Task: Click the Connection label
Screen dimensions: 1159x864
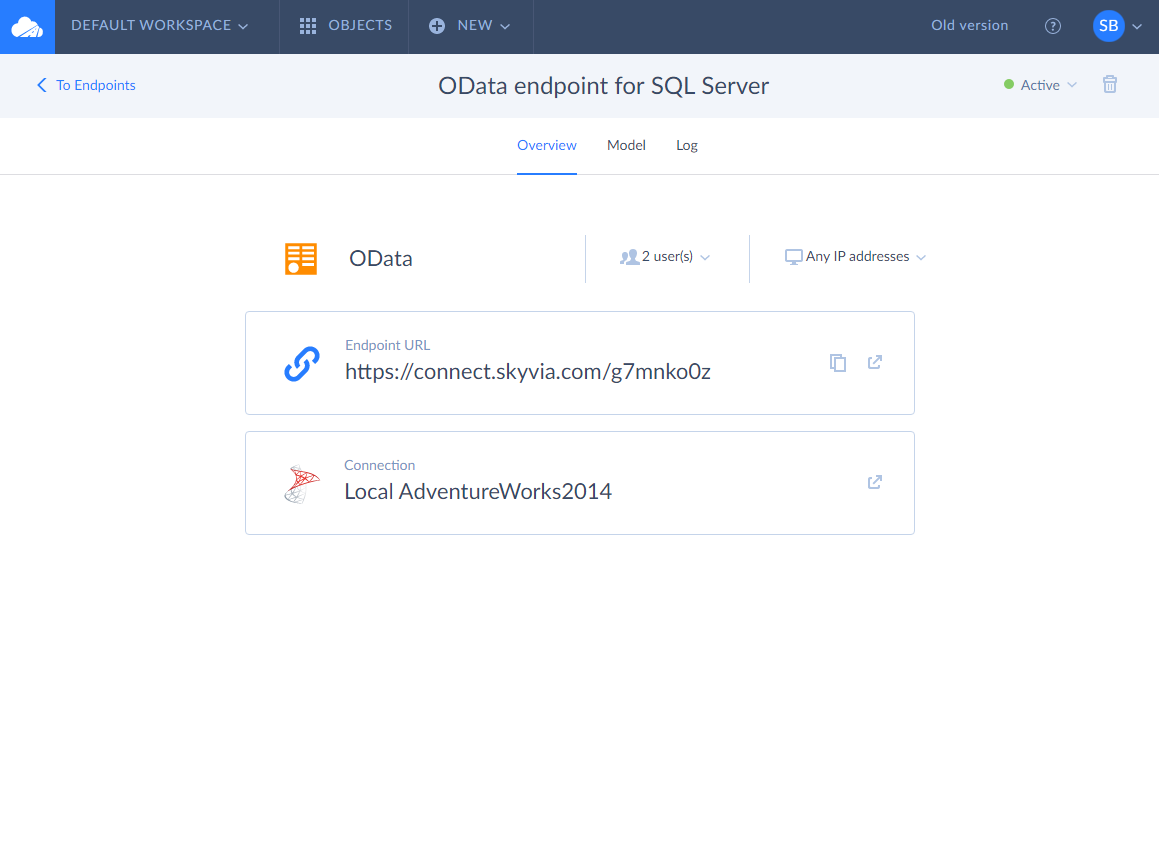Action: pos(379,465)
